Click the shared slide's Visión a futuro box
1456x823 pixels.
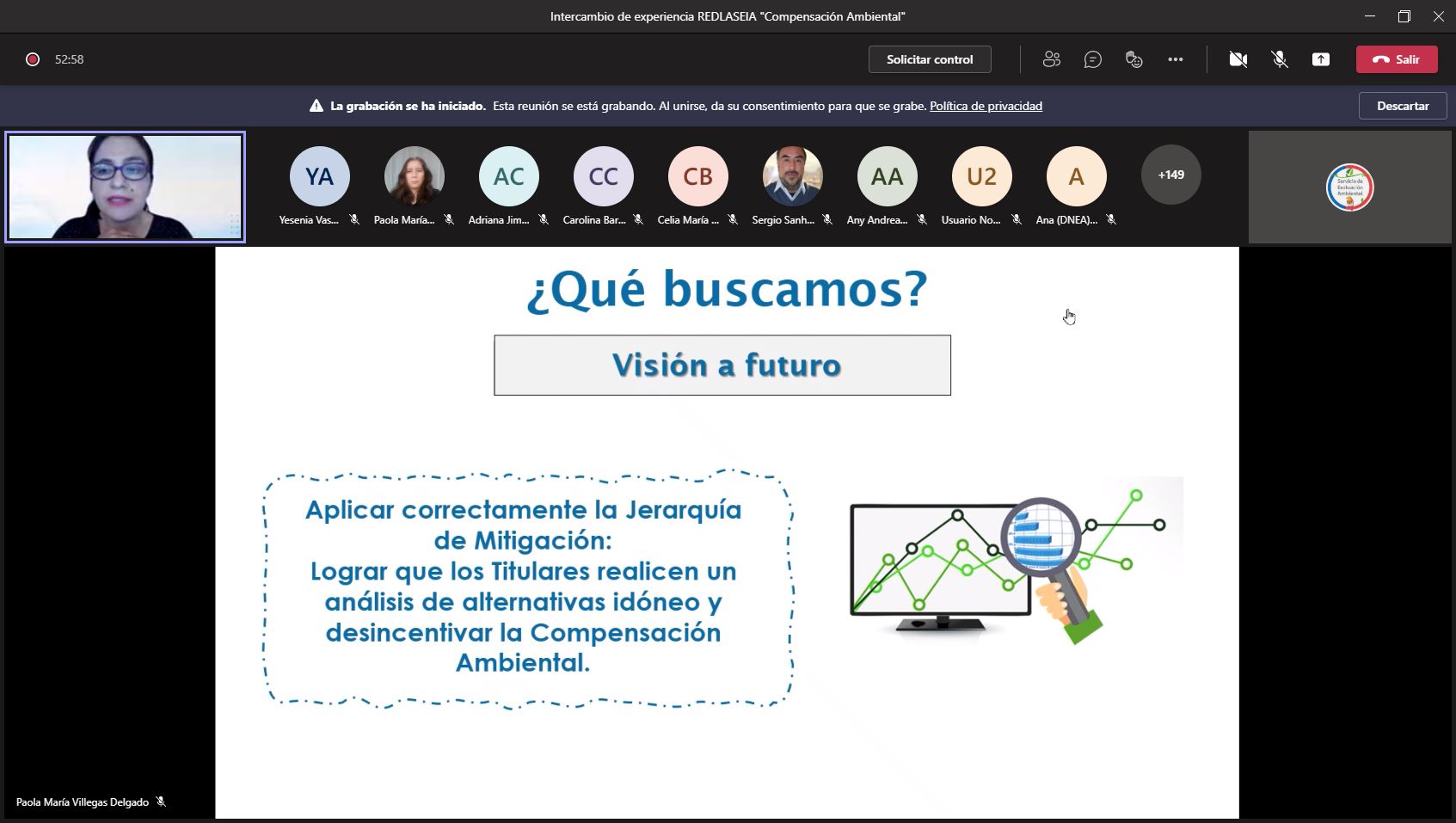point(722,365)
